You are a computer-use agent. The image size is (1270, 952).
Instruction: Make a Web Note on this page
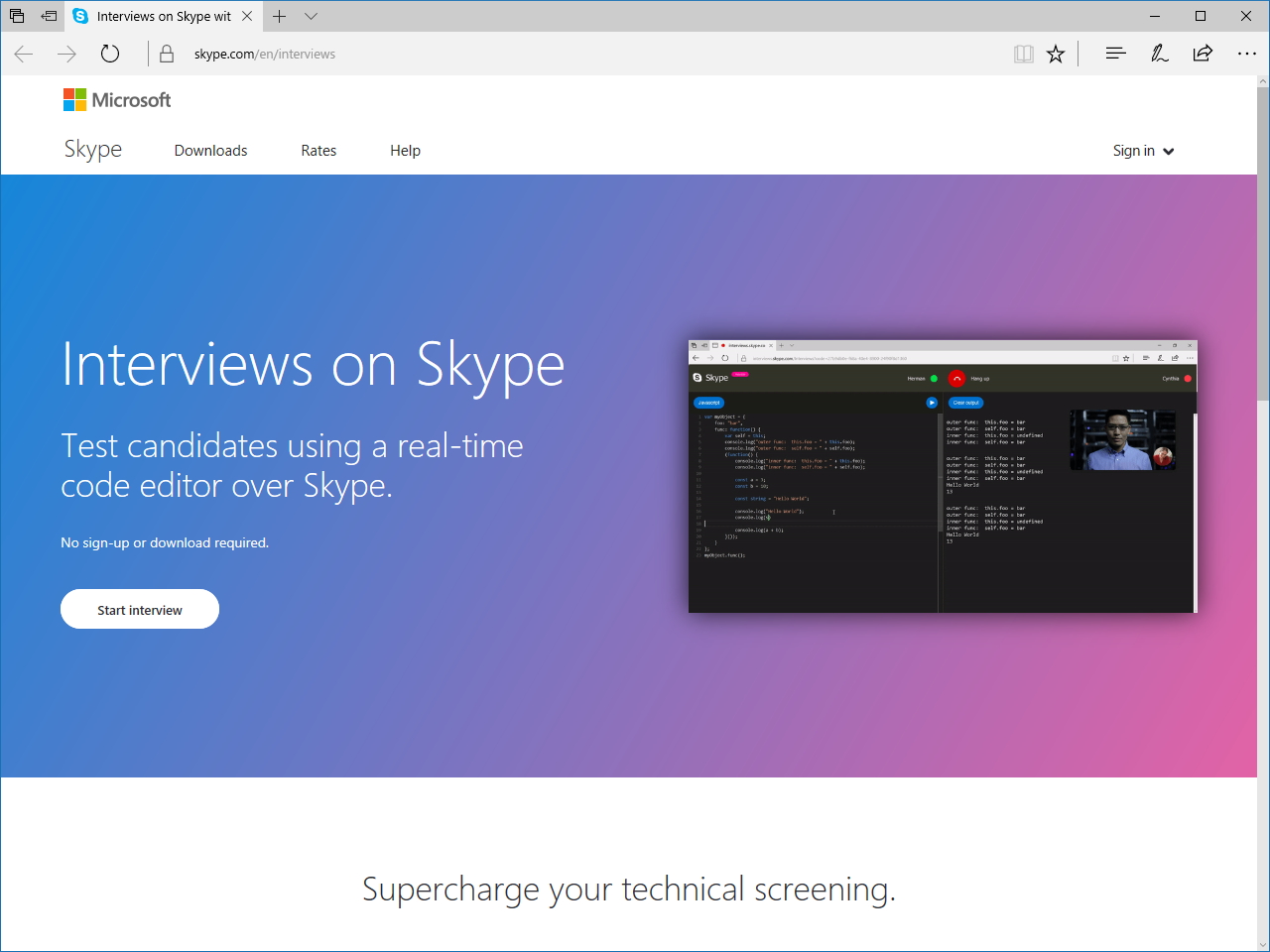pyautogui.click(x=1159, y=54)
